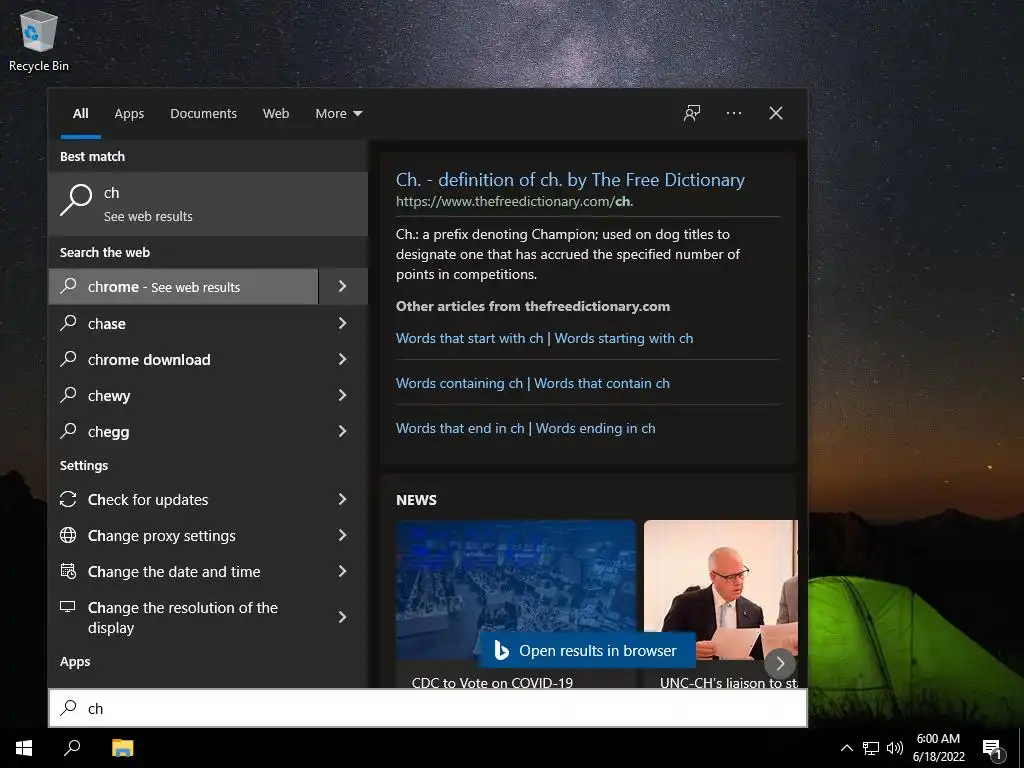This screenshot has width=1024, height=768.
Task: Expand arrow next to 'chewy' suggestion
Action: (343, 394)
